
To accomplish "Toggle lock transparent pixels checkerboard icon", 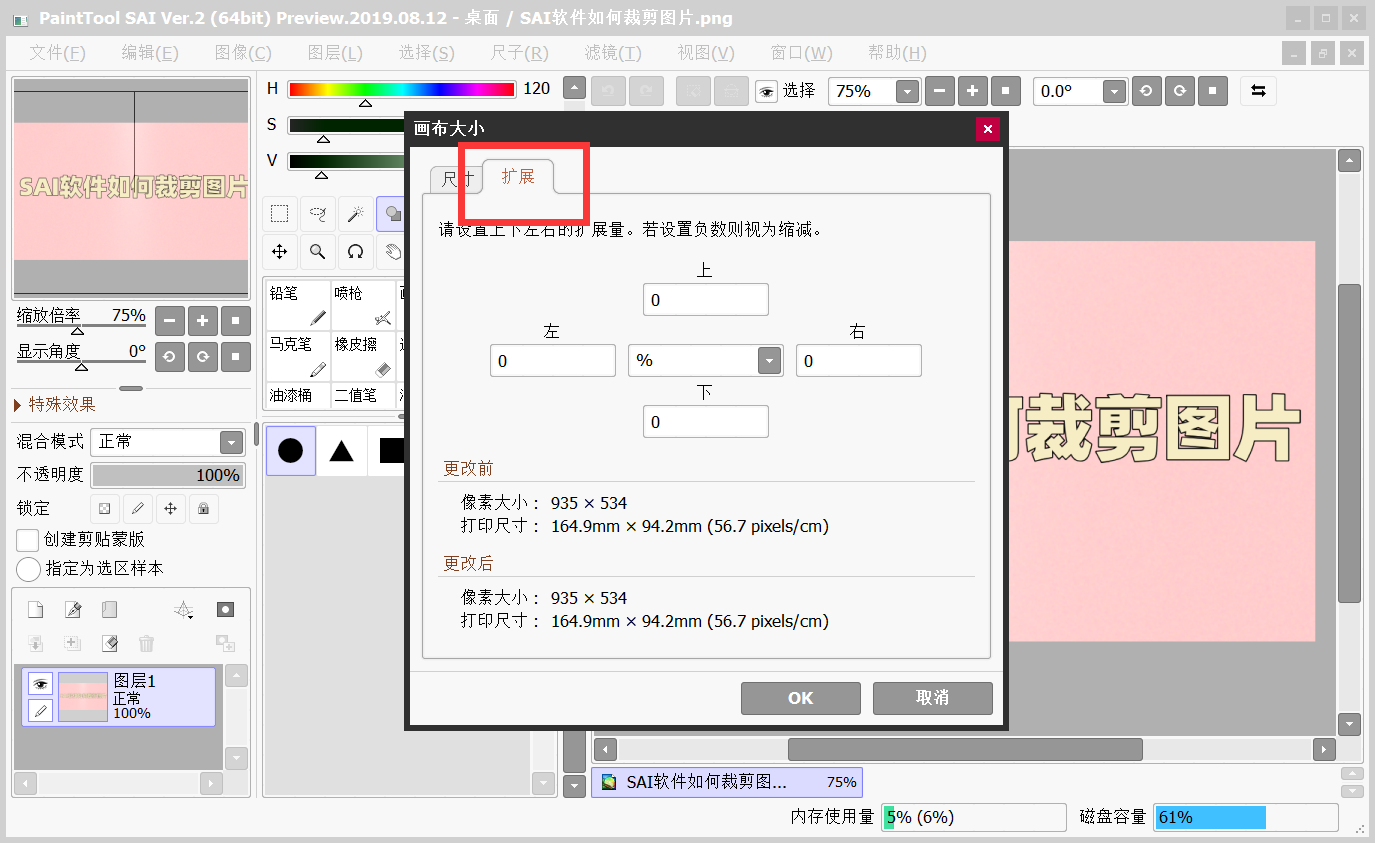I will [104, 509].
